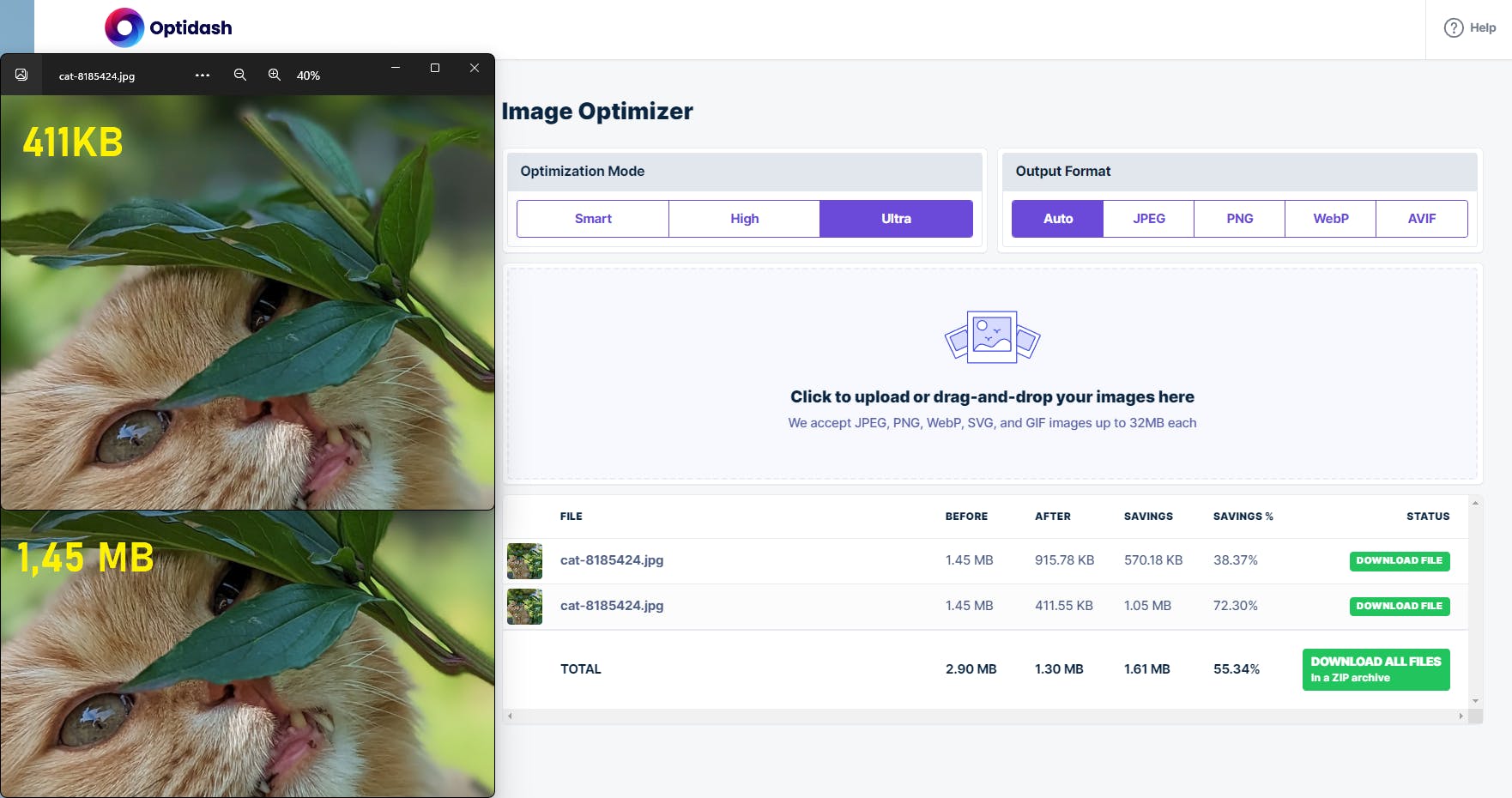Viewport: 1512px width, 798px height.
Task: Choose JPEG output format
Action: 1149,219
